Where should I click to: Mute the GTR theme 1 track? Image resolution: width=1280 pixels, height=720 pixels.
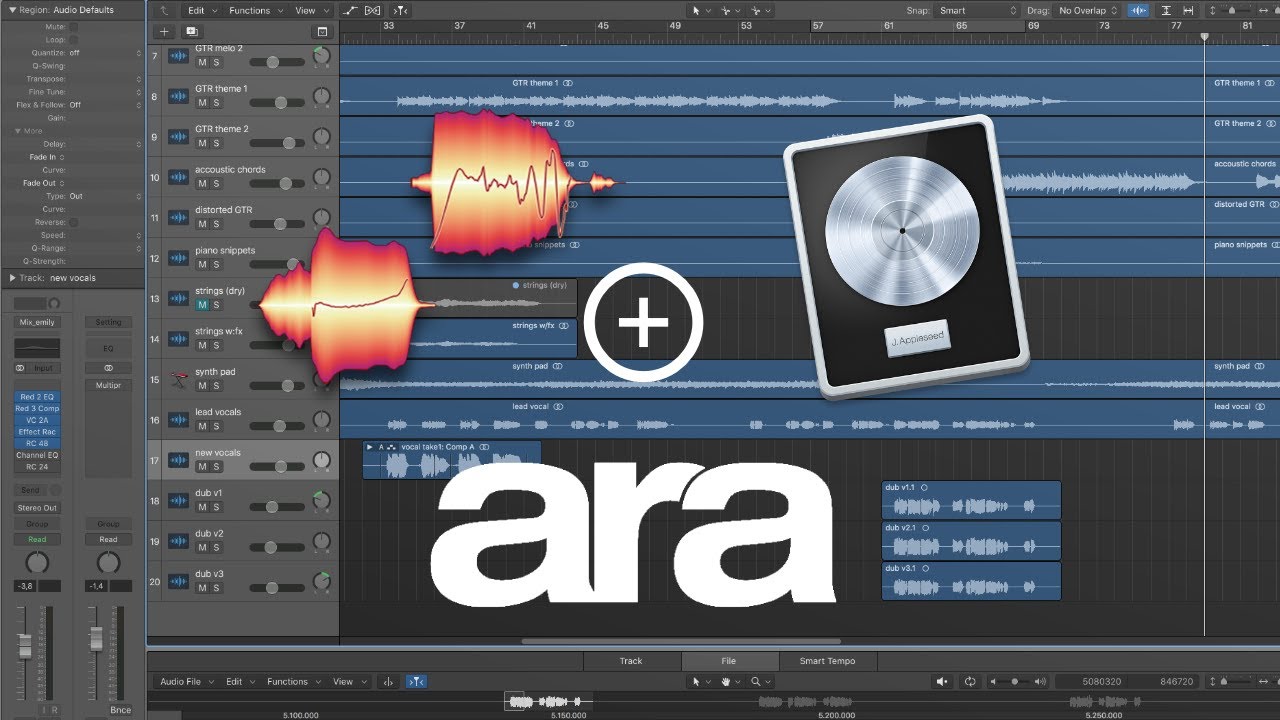point(202,103)
